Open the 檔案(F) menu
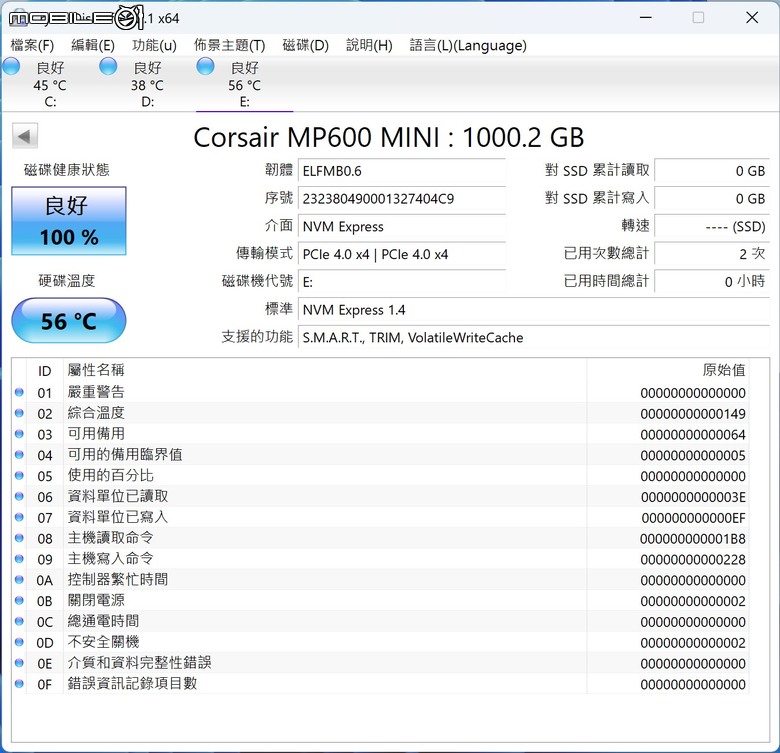Screen dimensions: 780x753 (x=32, y=45)
